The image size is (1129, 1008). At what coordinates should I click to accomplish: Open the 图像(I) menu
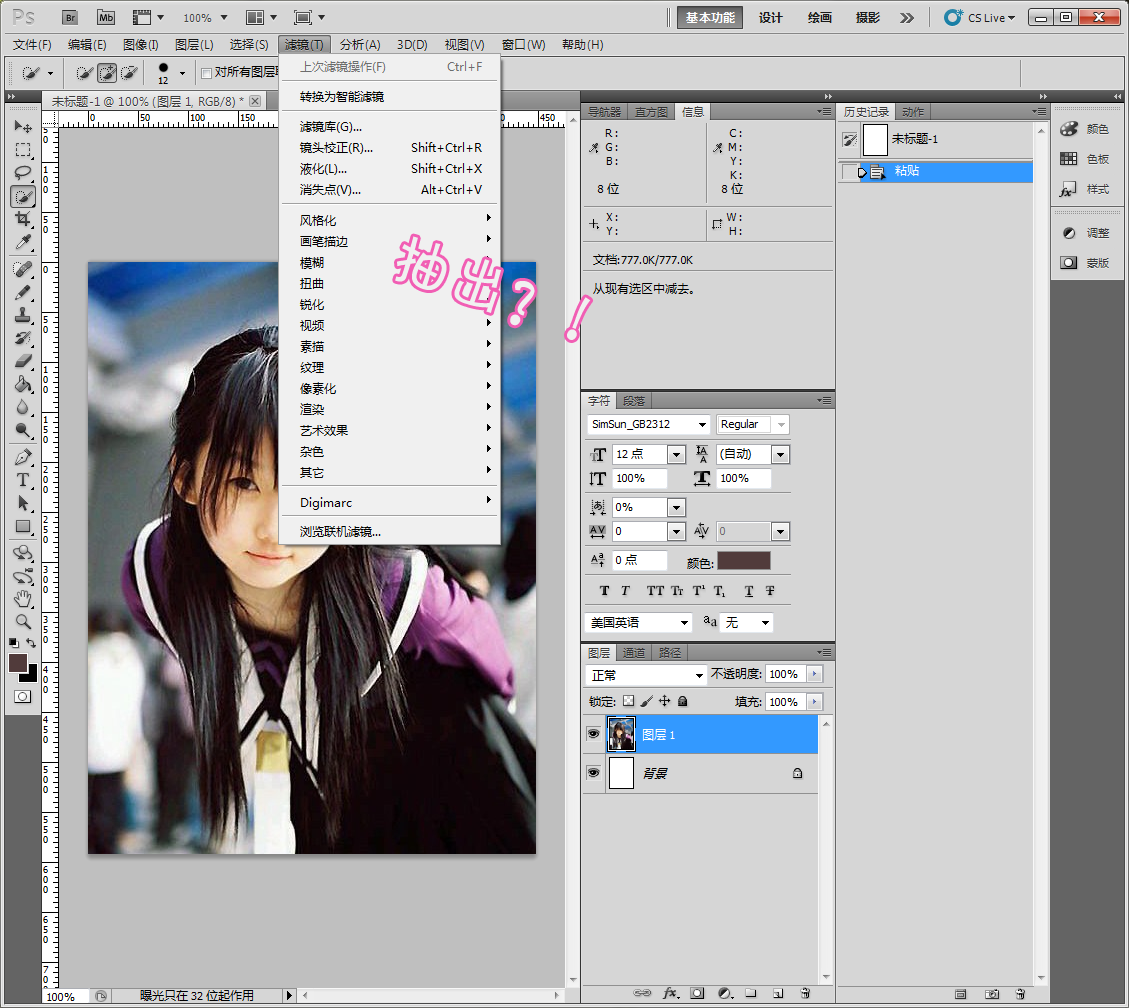point(140,45)
